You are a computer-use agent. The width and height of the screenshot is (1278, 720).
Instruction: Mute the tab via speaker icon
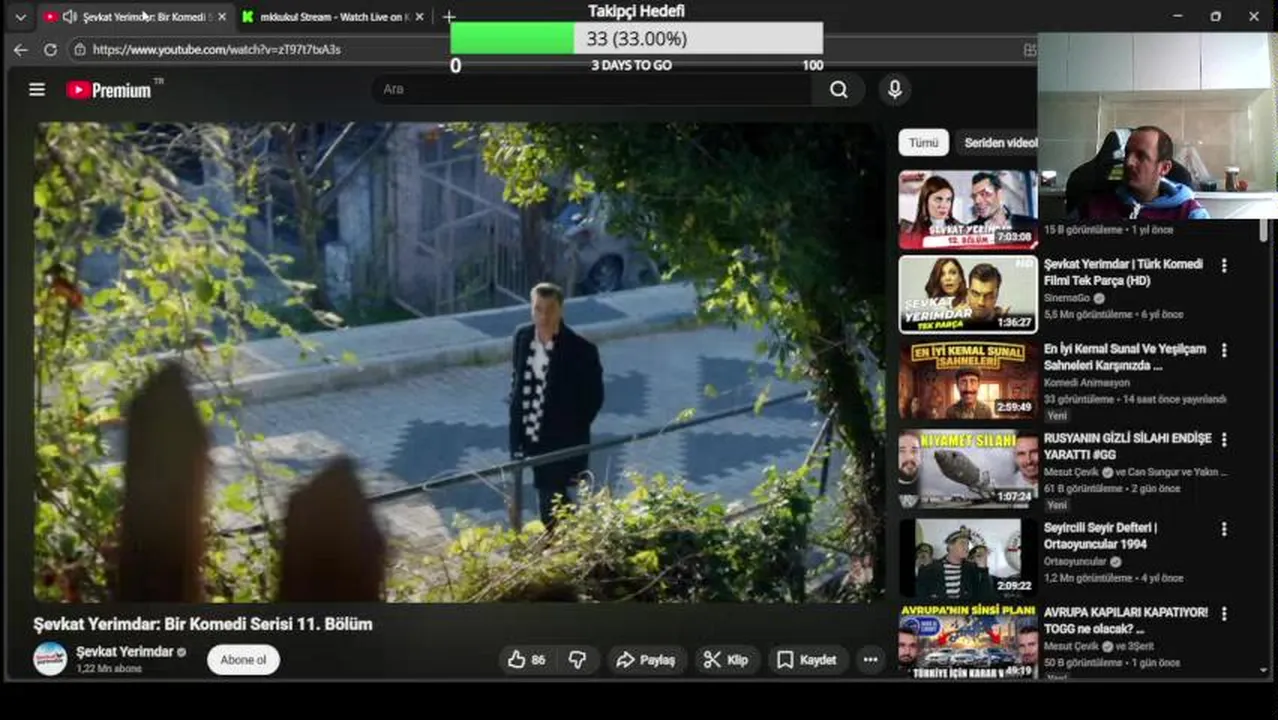coord(70,17)
